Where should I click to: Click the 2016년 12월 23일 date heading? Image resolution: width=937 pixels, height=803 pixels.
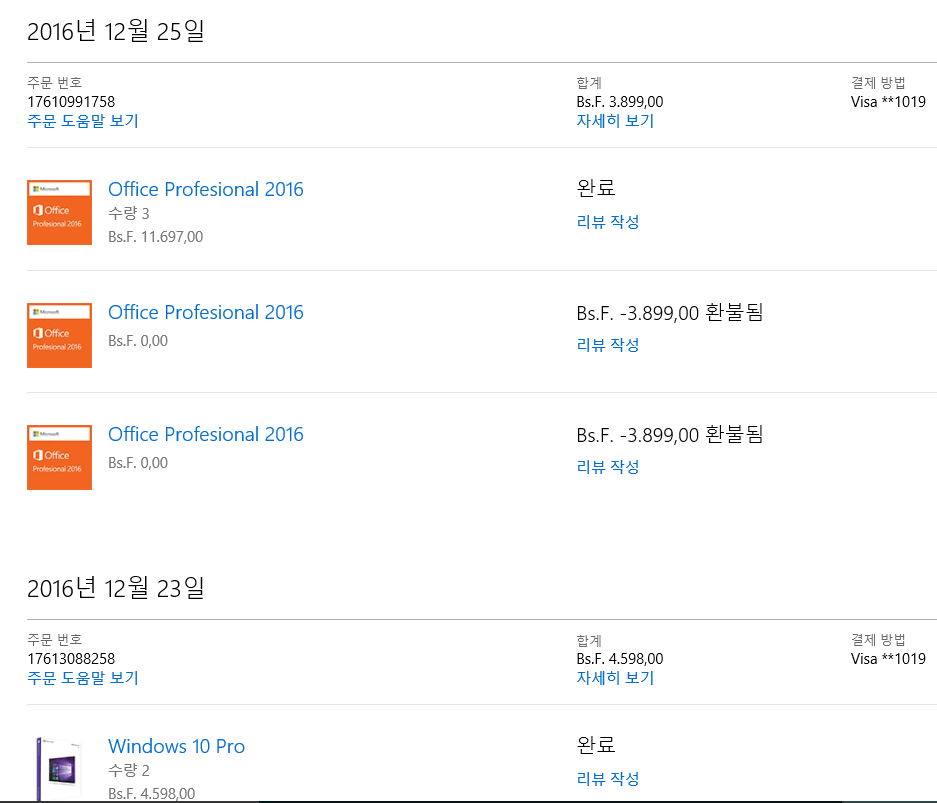click(x=115, y=588)
